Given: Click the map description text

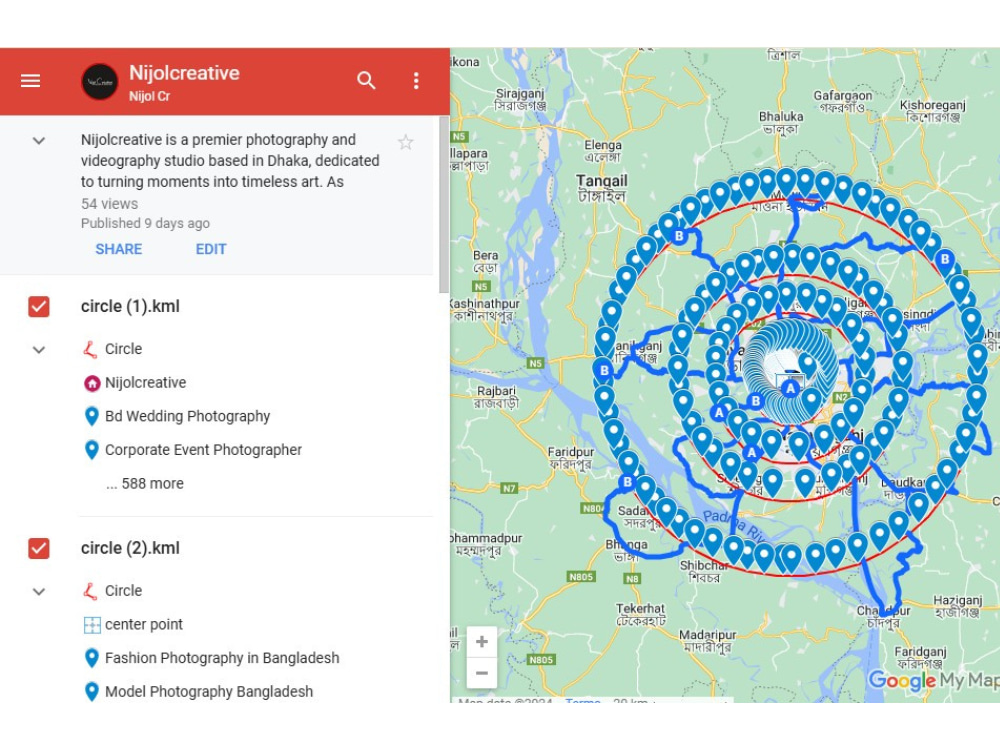Looking at the screenshot, I should point(230,161).
